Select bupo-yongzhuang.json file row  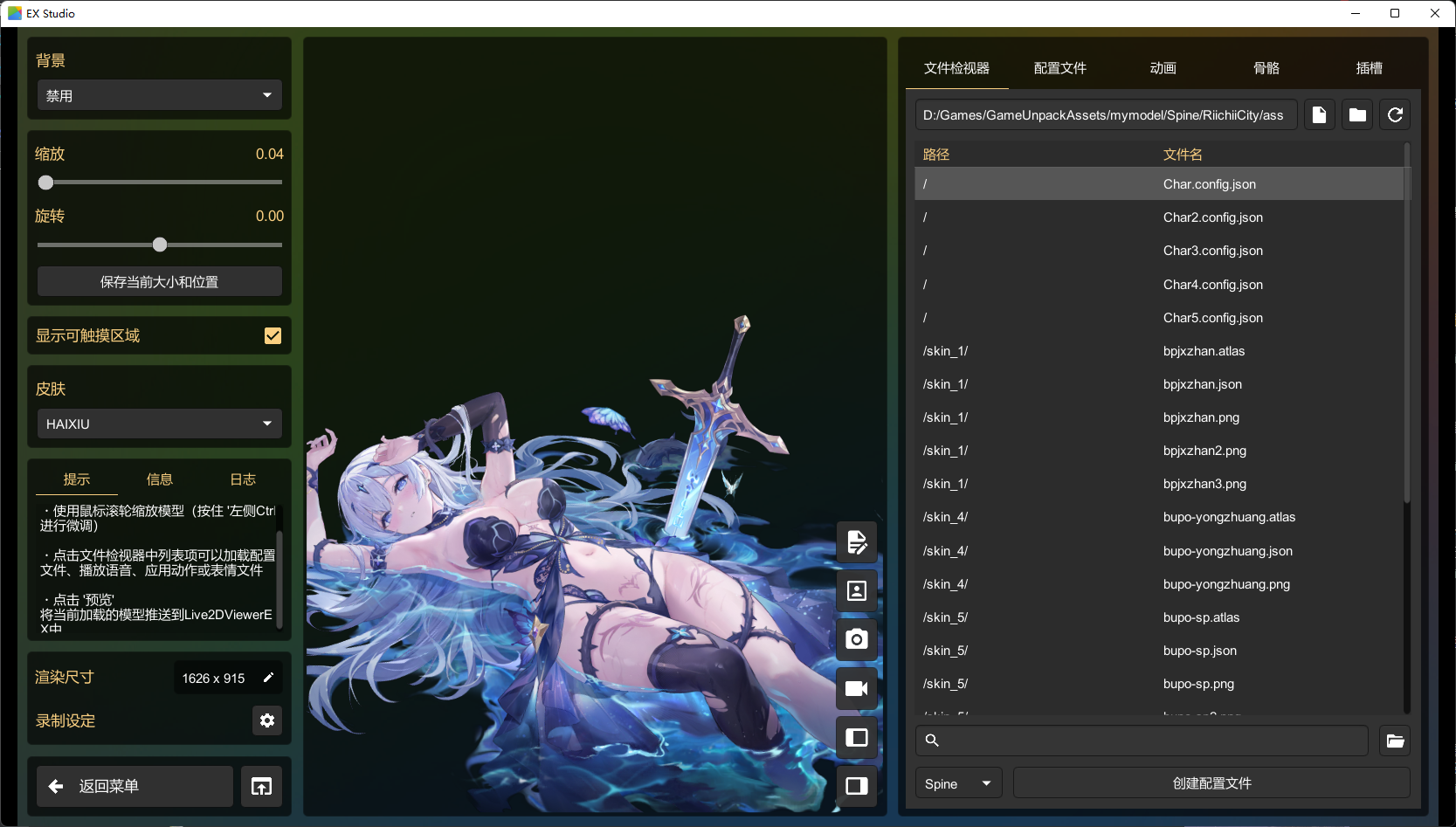click(1159, 551)
